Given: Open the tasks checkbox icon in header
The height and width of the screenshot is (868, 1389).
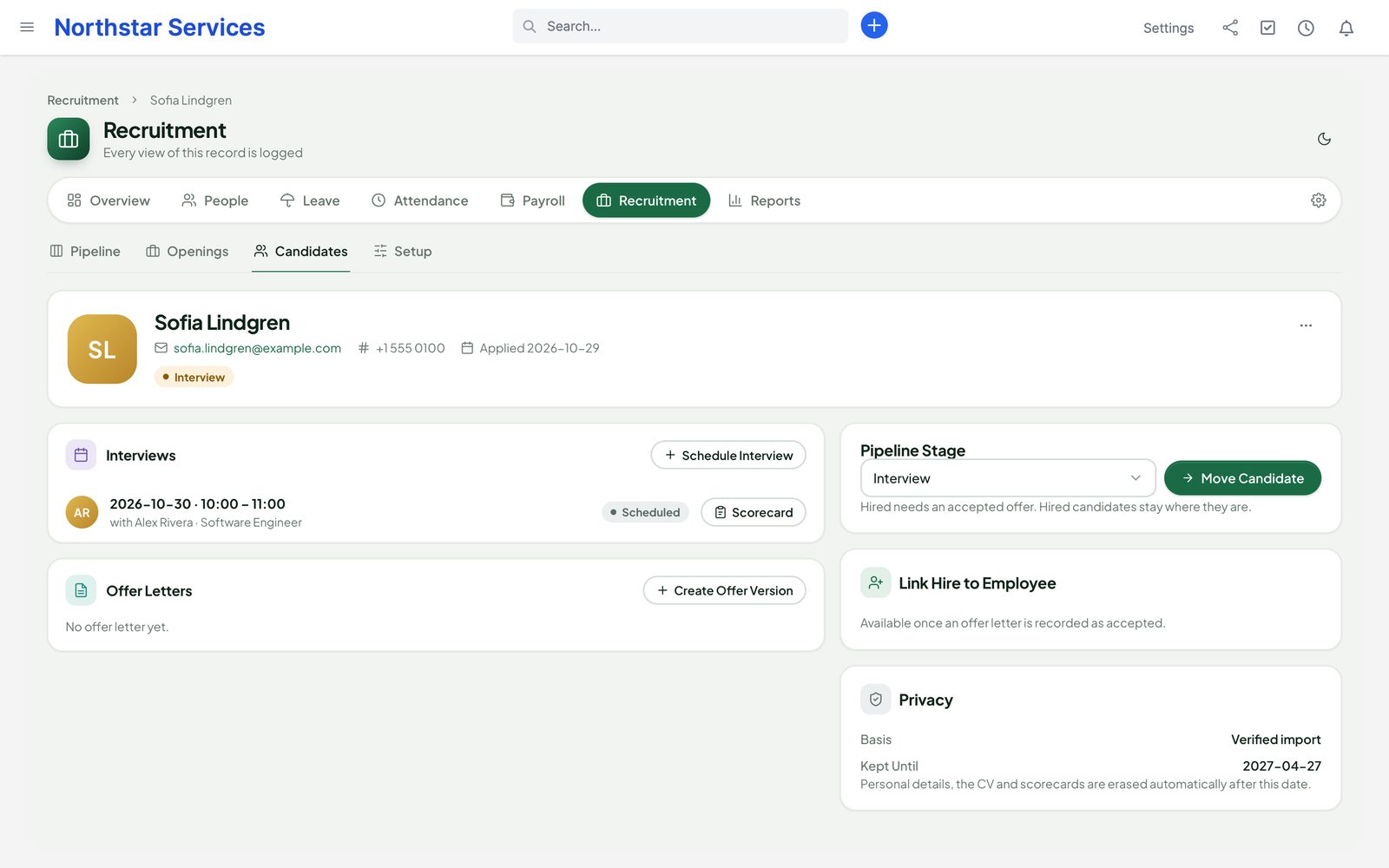Looking at the screenshot, I should click(1267, 28).
